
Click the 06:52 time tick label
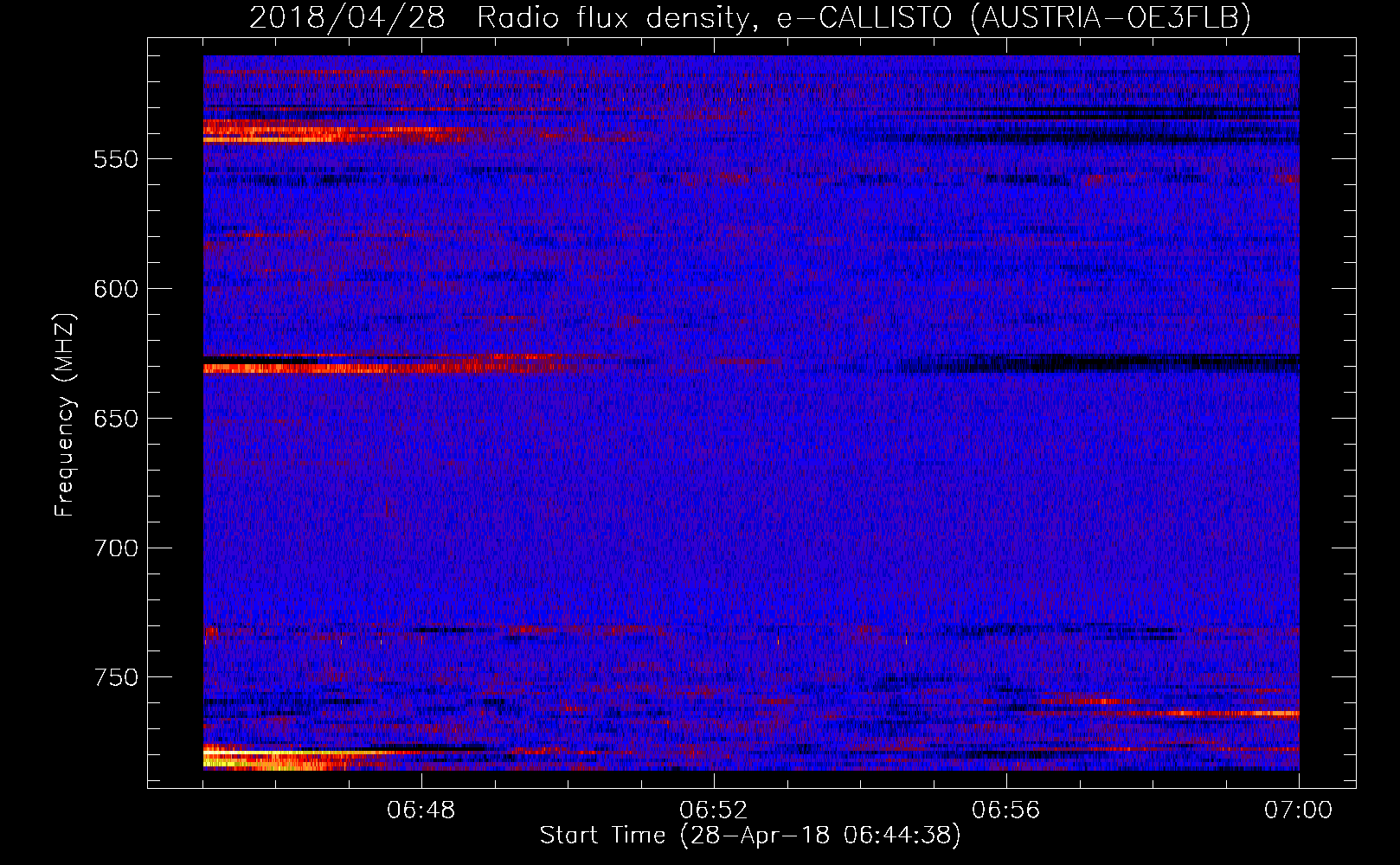[x=714, y=811]
